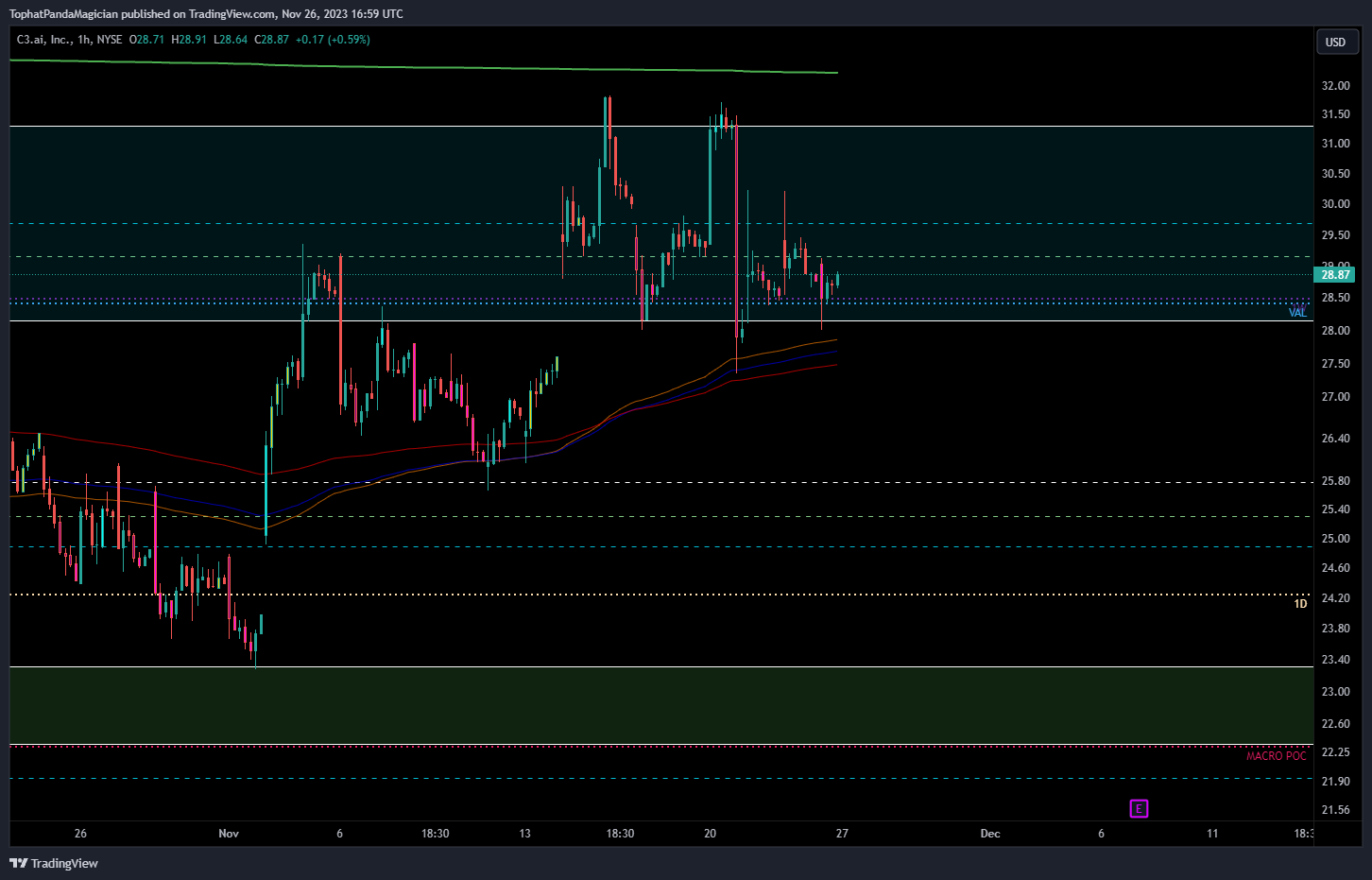Click the 31.50 price axis label
Image resolution: width=1372 pixels, height=880 pixels.
(1335, 114)
